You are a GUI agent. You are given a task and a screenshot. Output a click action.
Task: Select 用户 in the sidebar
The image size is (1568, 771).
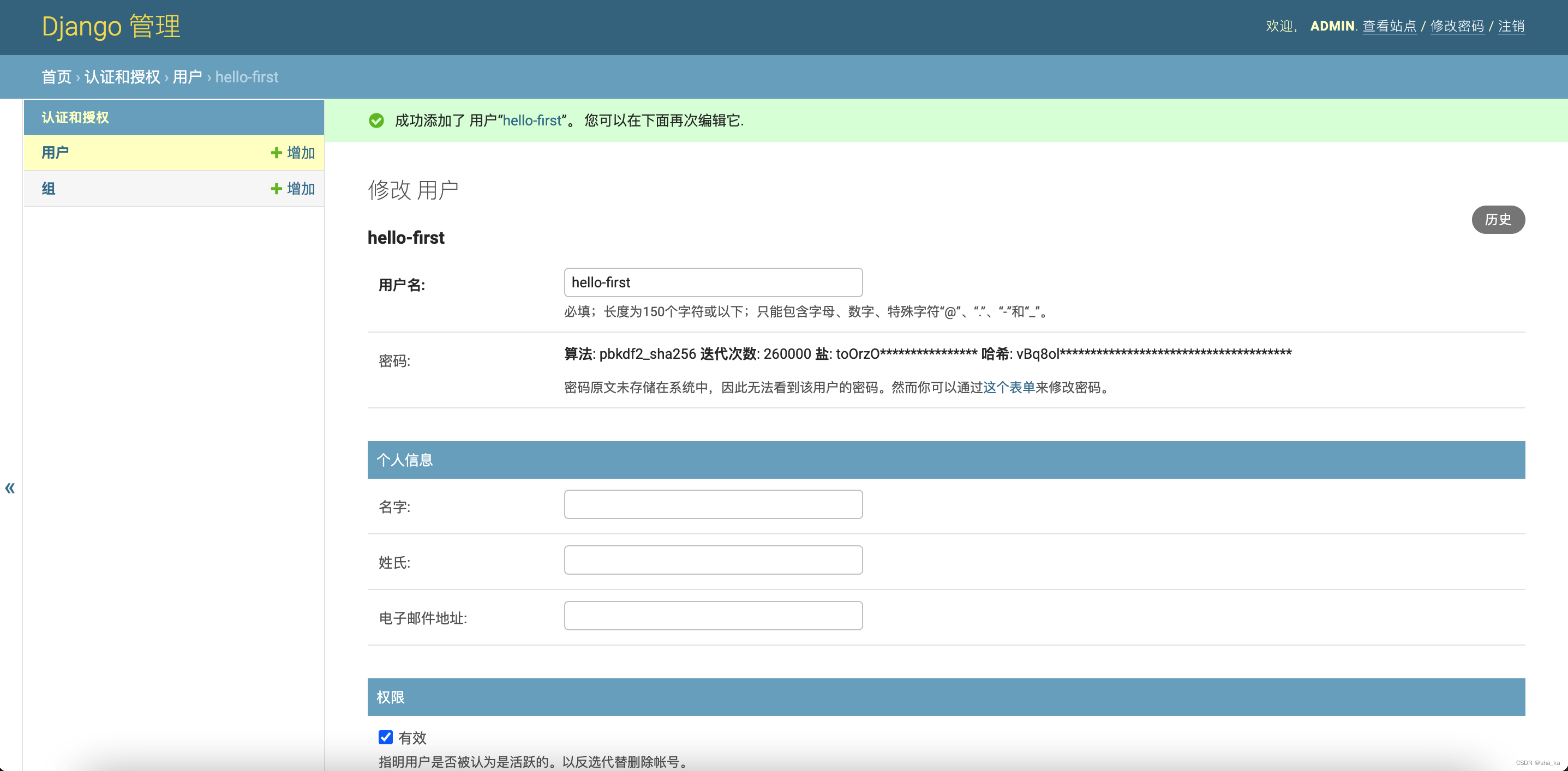point(55,153)
